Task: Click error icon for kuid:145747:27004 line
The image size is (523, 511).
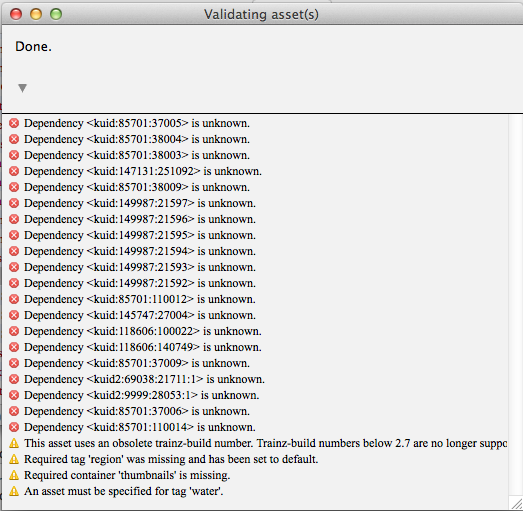Action: pyautogui.click(x=14, y=315)
